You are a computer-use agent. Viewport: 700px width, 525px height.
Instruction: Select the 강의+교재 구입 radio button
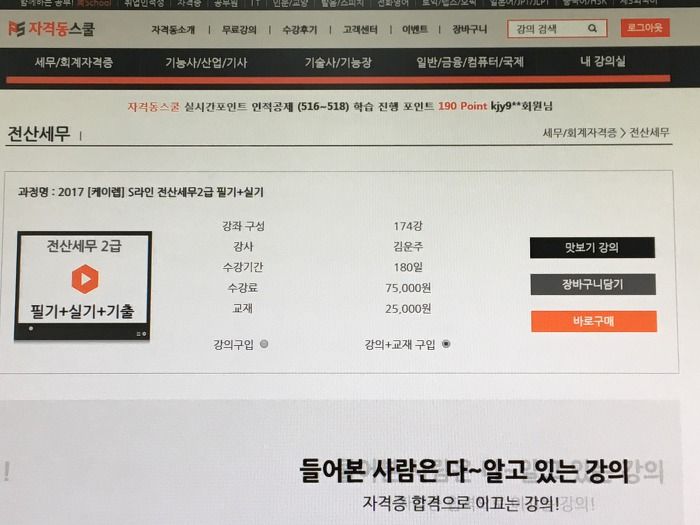click(446, 344)
